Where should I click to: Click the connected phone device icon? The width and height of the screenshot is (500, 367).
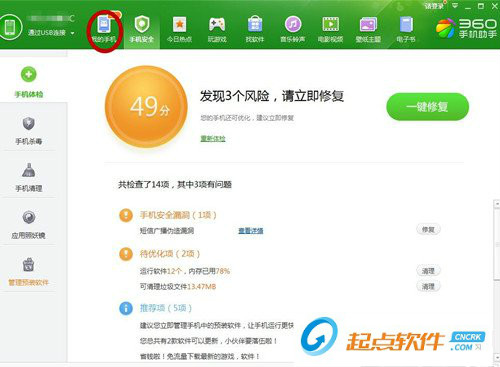(x=10, y=27)
